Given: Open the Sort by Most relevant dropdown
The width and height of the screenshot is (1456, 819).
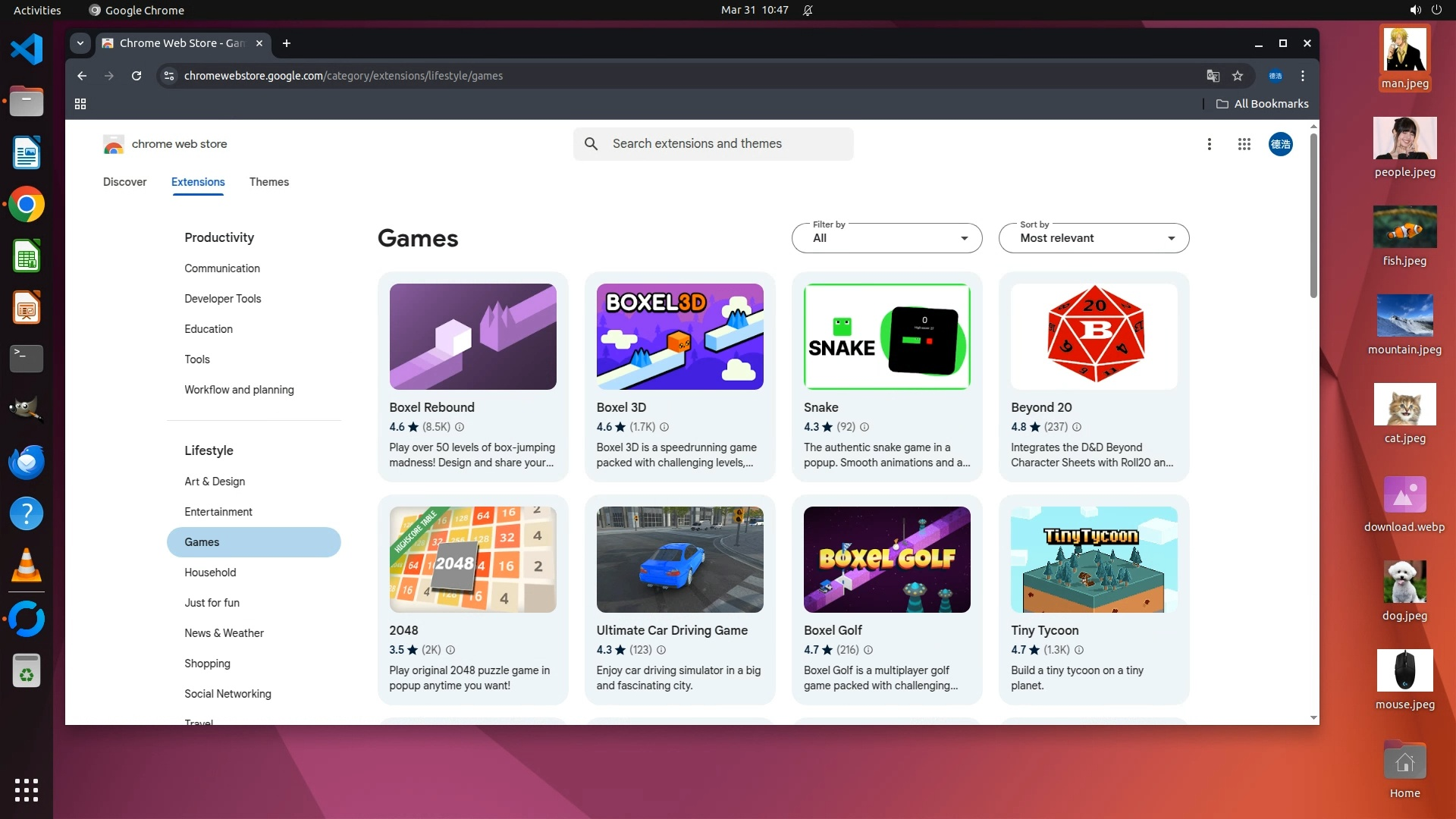Looking at the screenshot, I should [1094, 238].
